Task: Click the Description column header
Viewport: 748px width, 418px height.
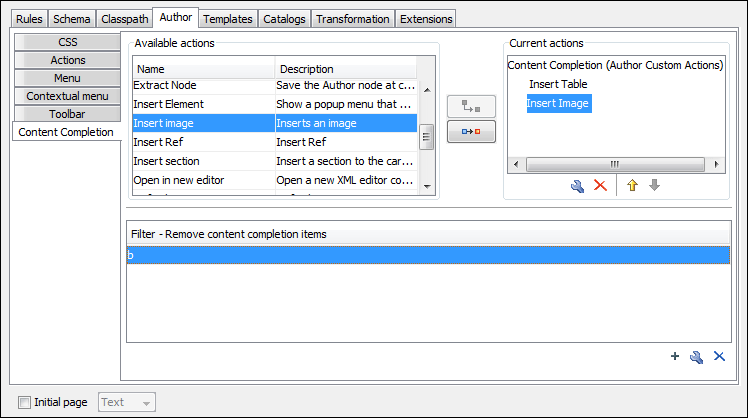Action: [307, 69]
